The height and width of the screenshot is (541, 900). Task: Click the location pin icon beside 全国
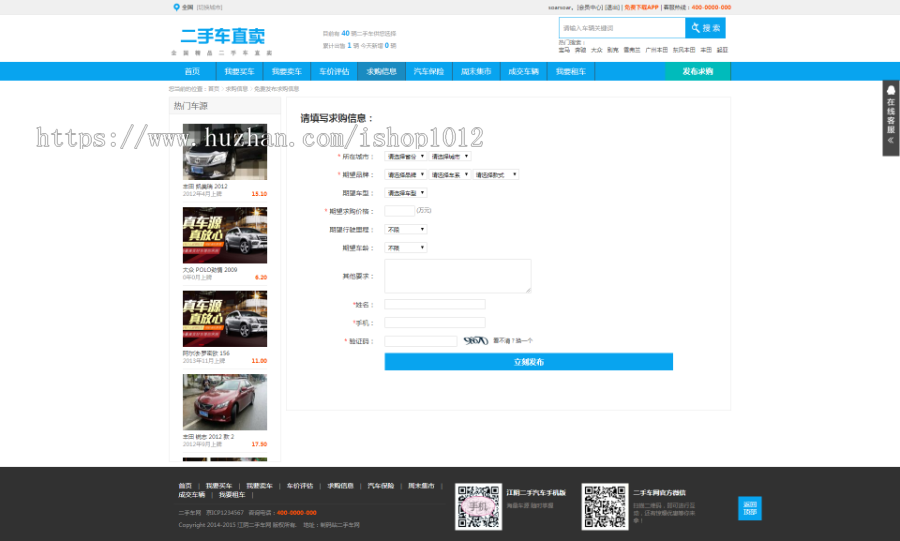click(176, 7)
